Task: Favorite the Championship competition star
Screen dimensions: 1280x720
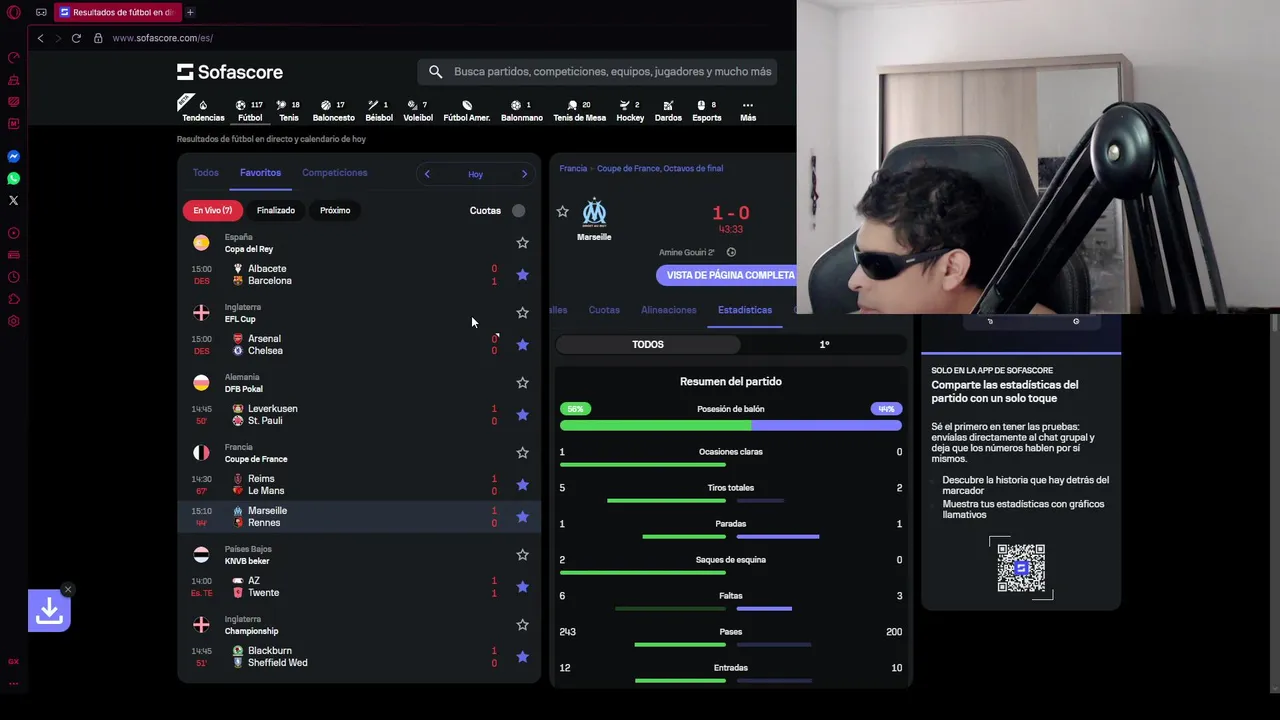Action: [x=522, y=625]
